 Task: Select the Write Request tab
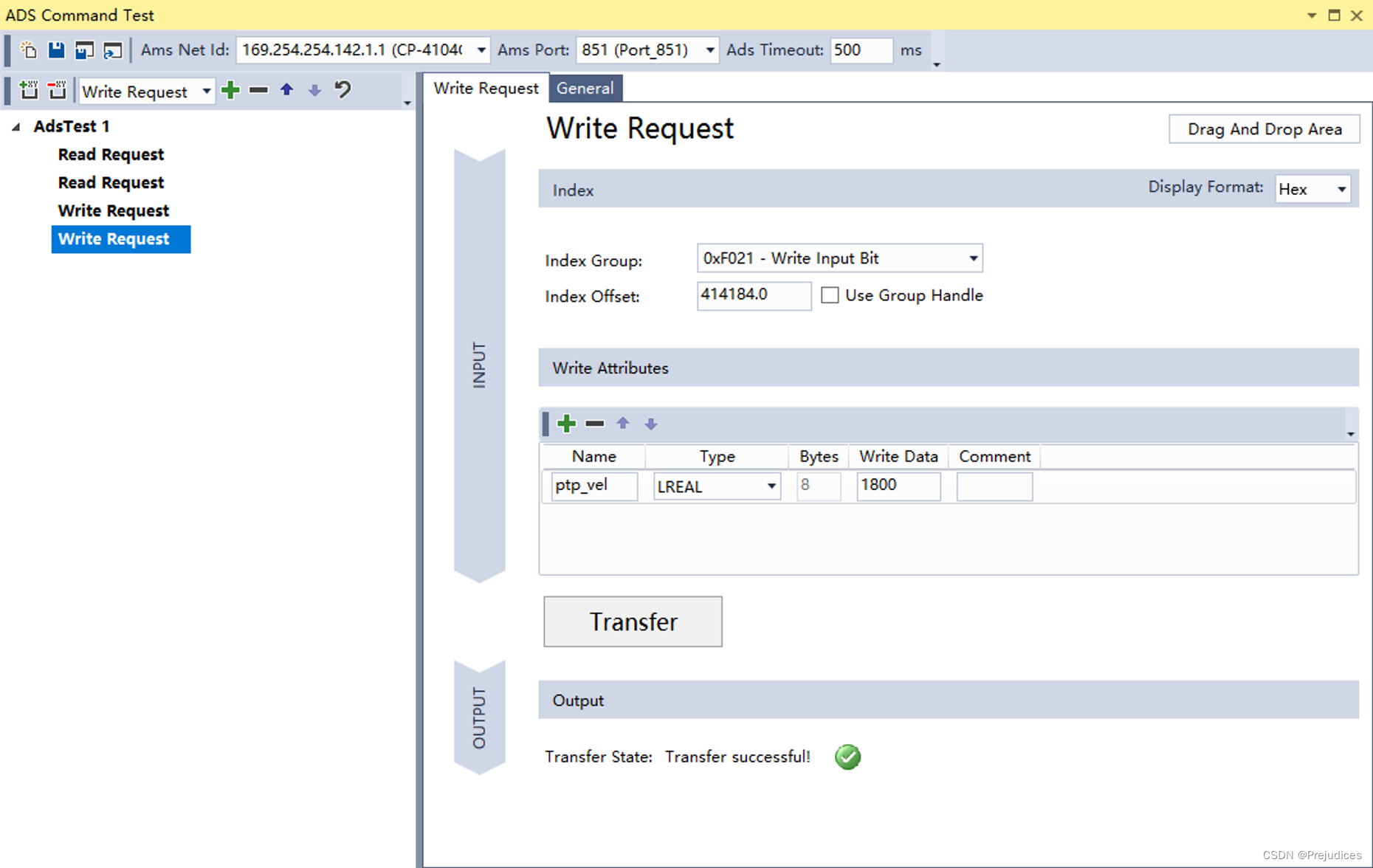click(x=486, y=88)
